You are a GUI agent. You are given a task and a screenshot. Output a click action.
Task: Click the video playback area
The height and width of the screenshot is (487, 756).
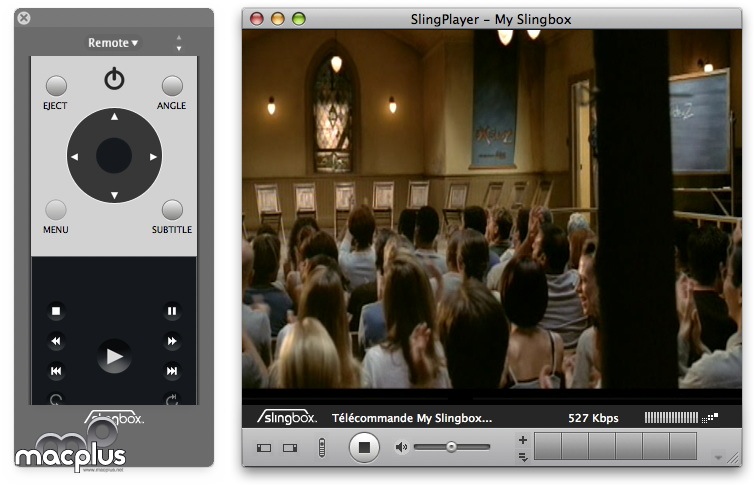point(492,209)
